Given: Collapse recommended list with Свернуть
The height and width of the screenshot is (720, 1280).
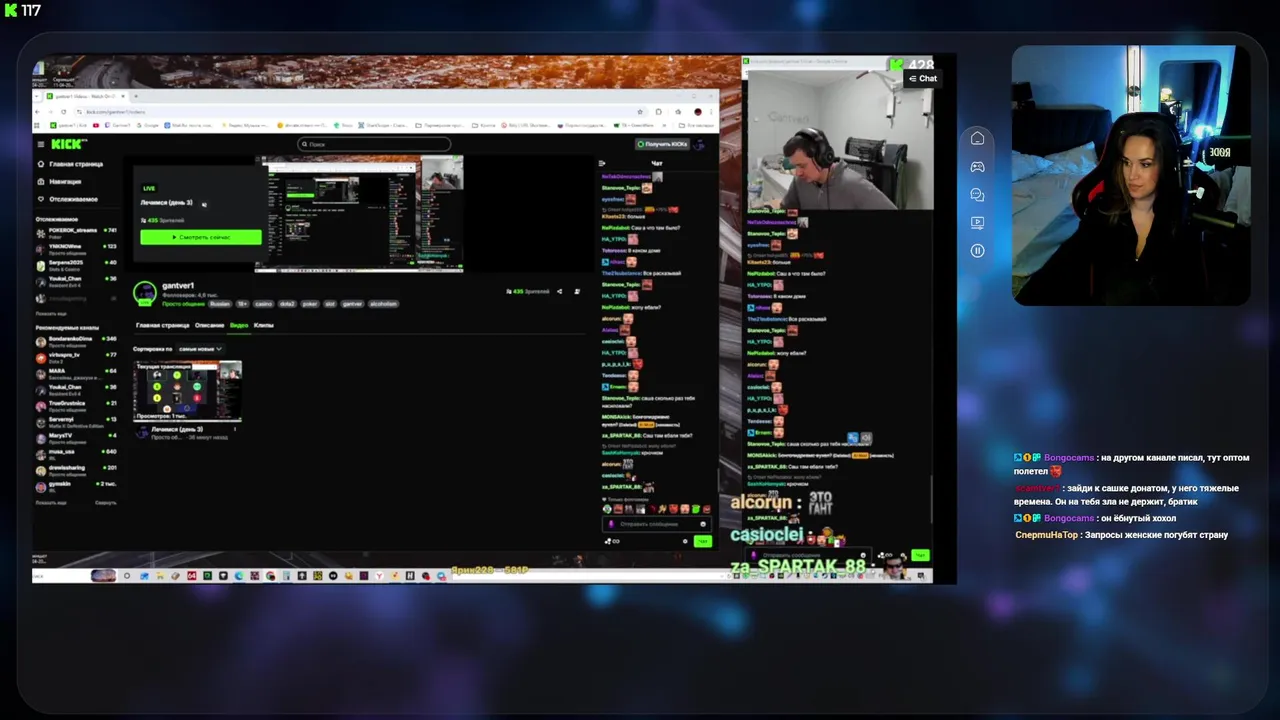Looking at the screenshot, I should 106,503.
